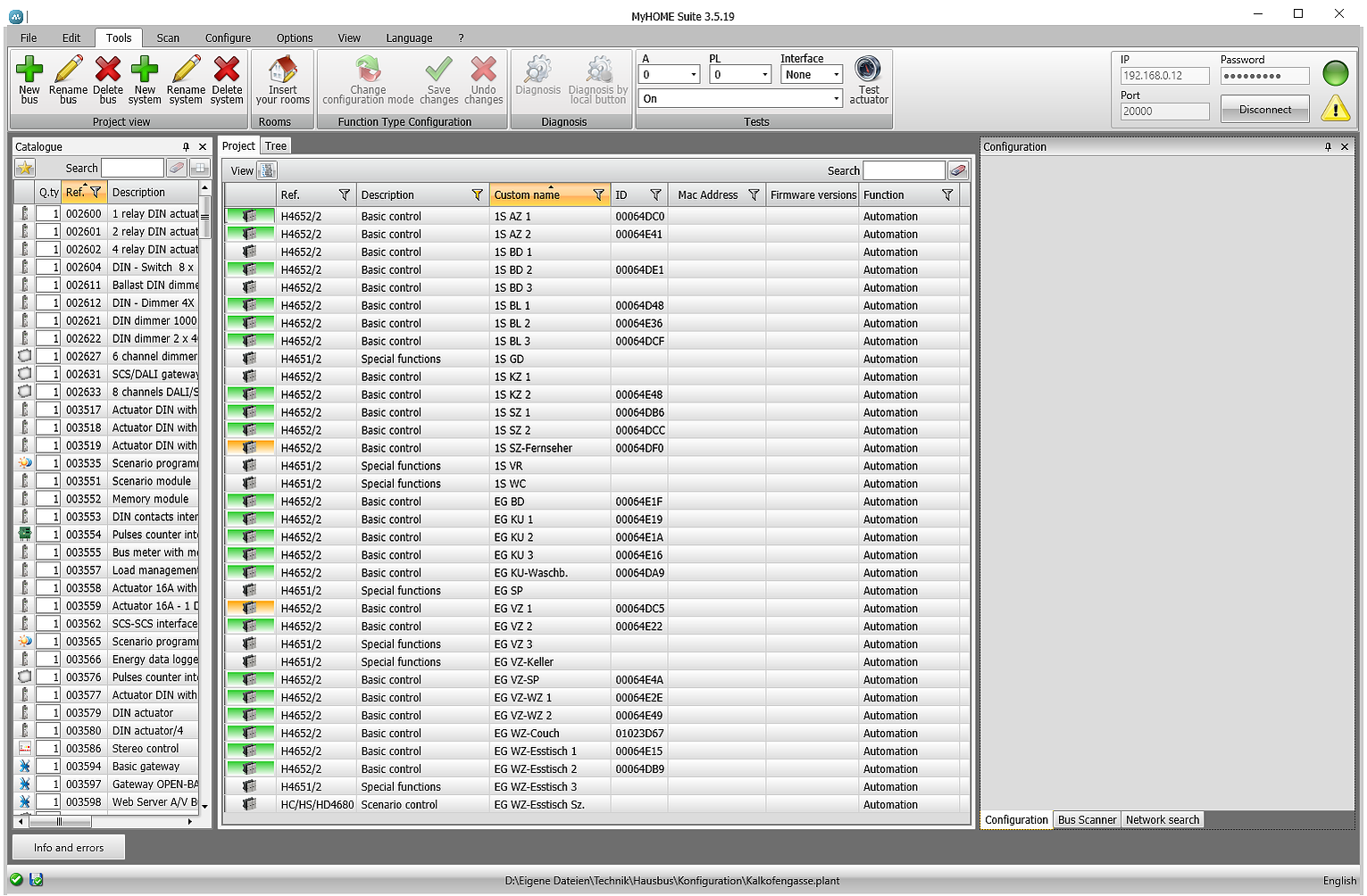Screen dimensions: 1367x896
Task: Open the Catalogue Ref. column filter
Action: 96,192
